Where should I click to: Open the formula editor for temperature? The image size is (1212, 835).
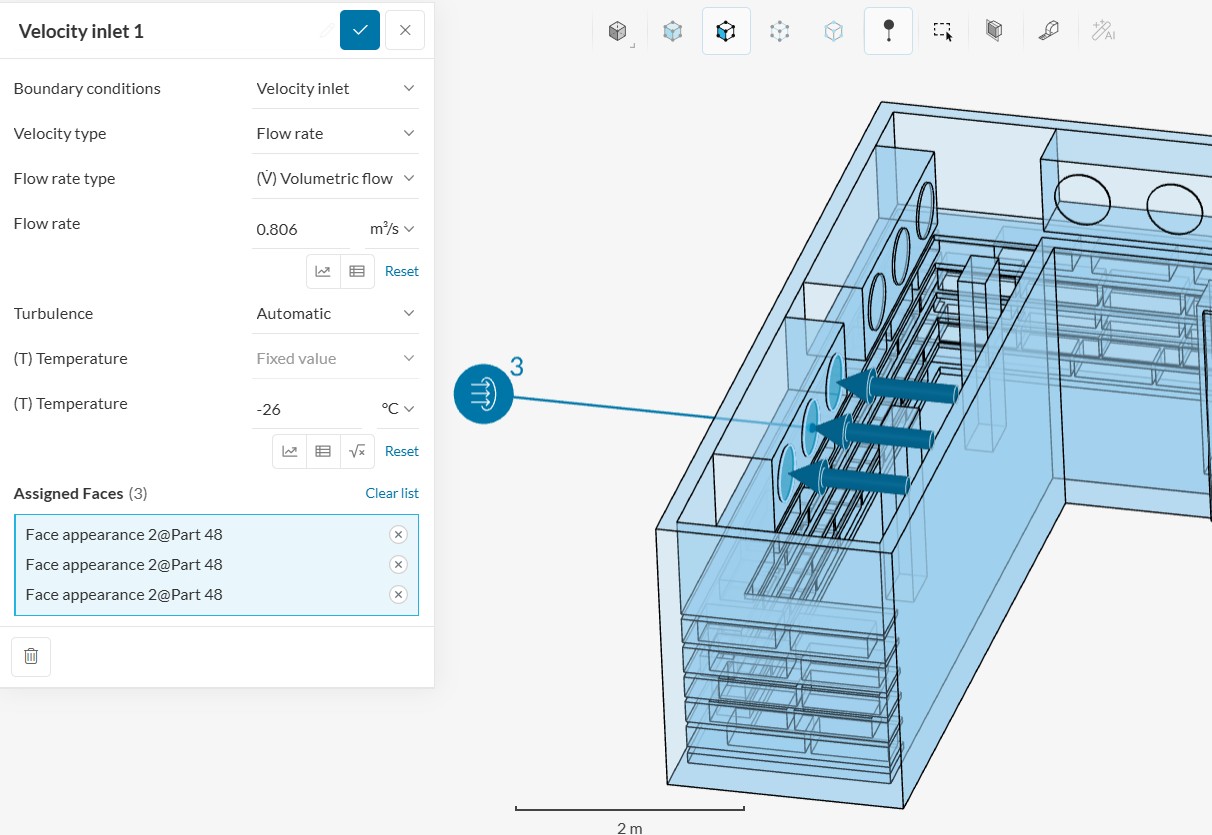(357, 451)
